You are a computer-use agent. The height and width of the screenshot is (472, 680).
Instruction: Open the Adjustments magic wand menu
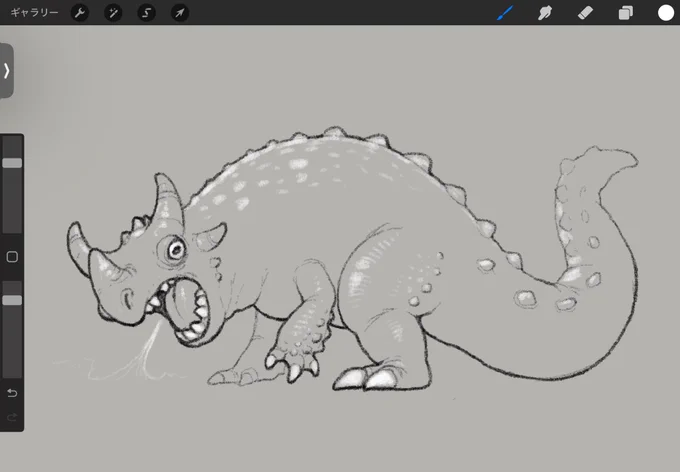(113, 13)
